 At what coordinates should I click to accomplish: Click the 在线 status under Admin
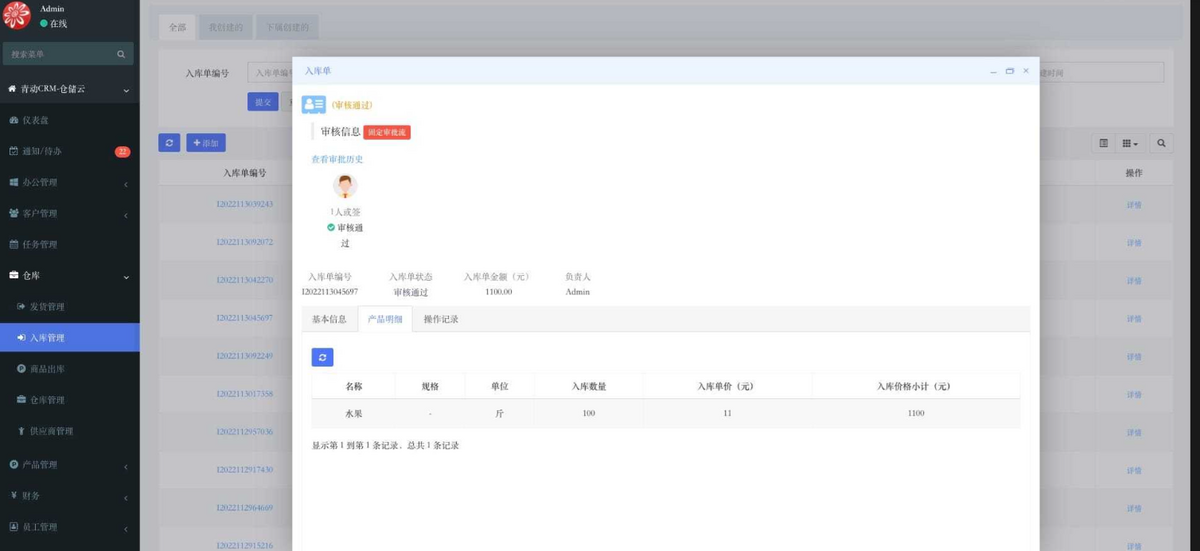pos(54,23)
